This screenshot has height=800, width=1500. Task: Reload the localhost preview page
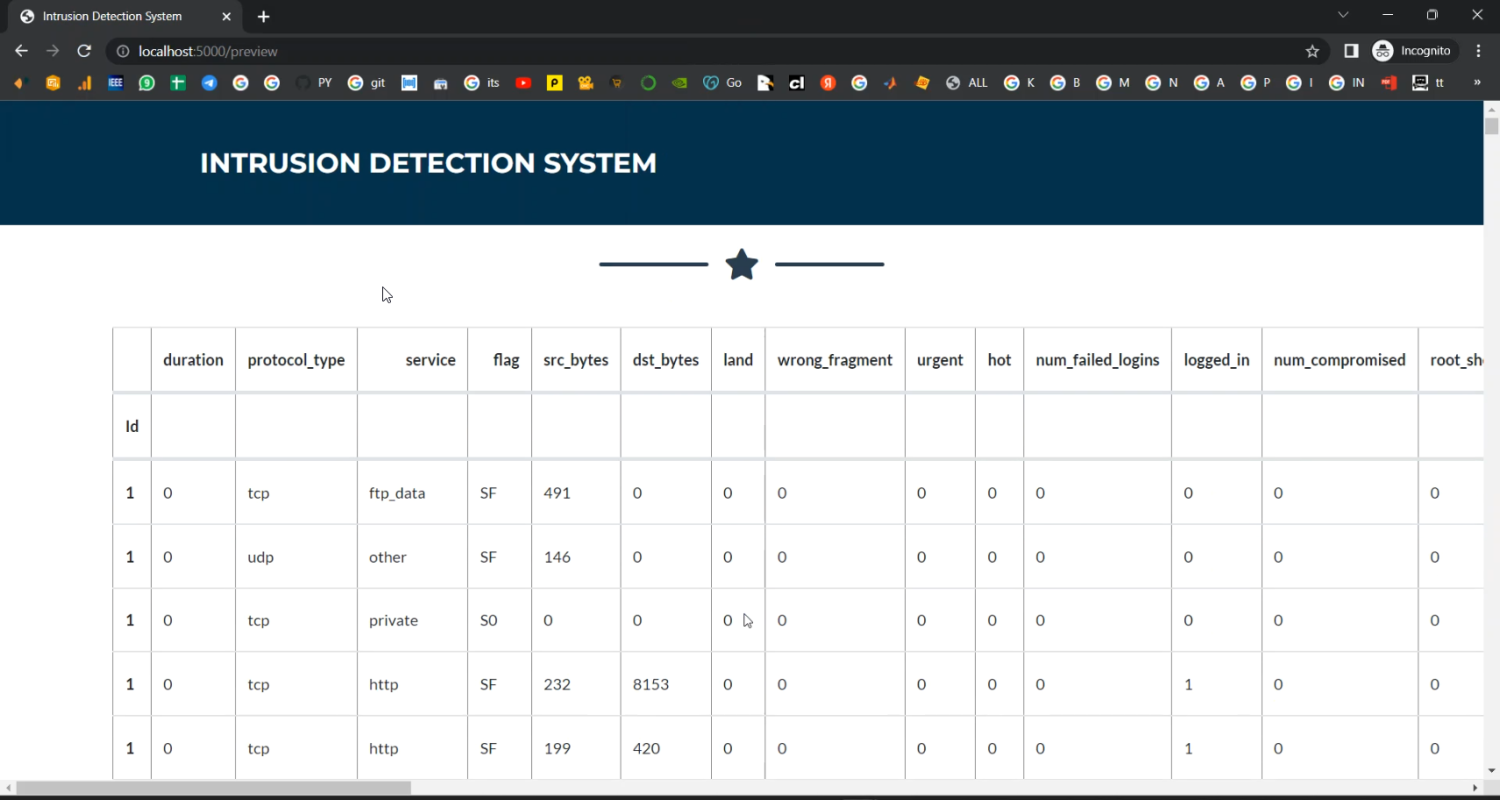tap(84, 51)
